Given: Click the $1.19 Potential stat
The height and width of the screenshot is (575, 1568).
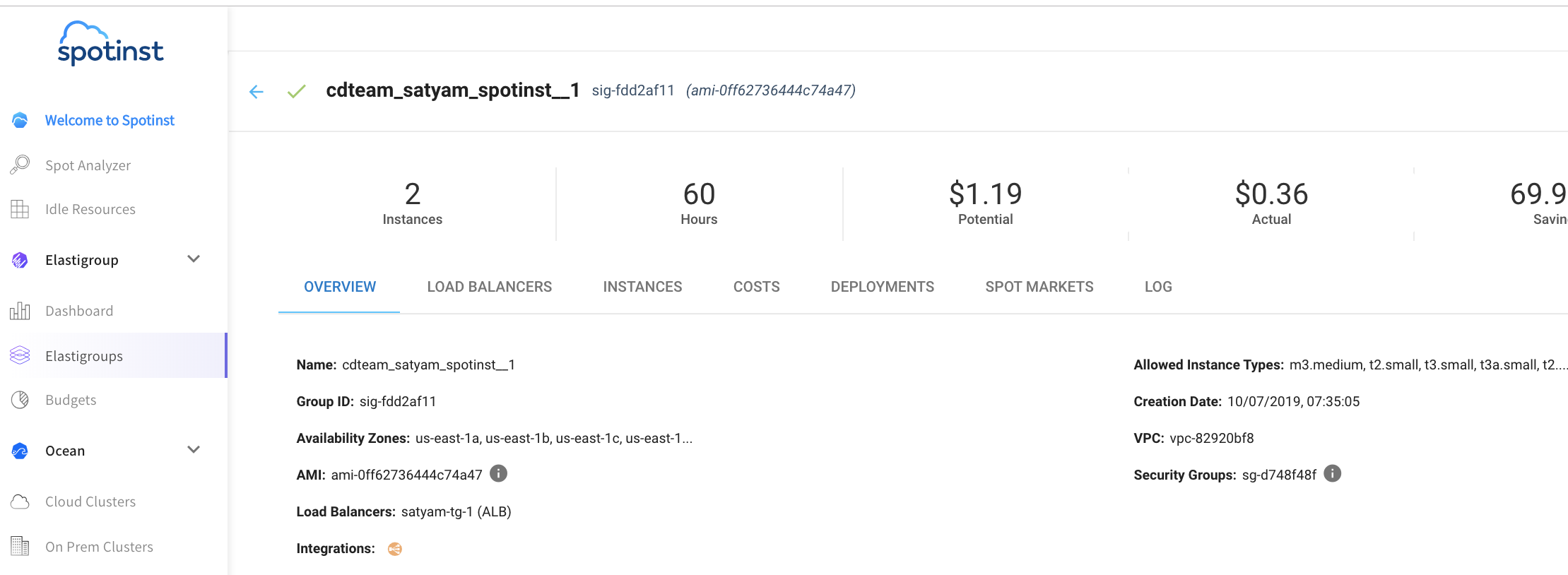Looking at the screenshot, I should (985, 203).
